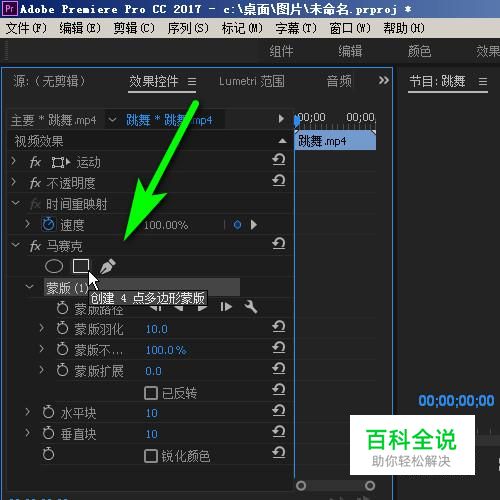Add keyframe for 速度
The width and height of the screenshot is (500, 500).
237,225
